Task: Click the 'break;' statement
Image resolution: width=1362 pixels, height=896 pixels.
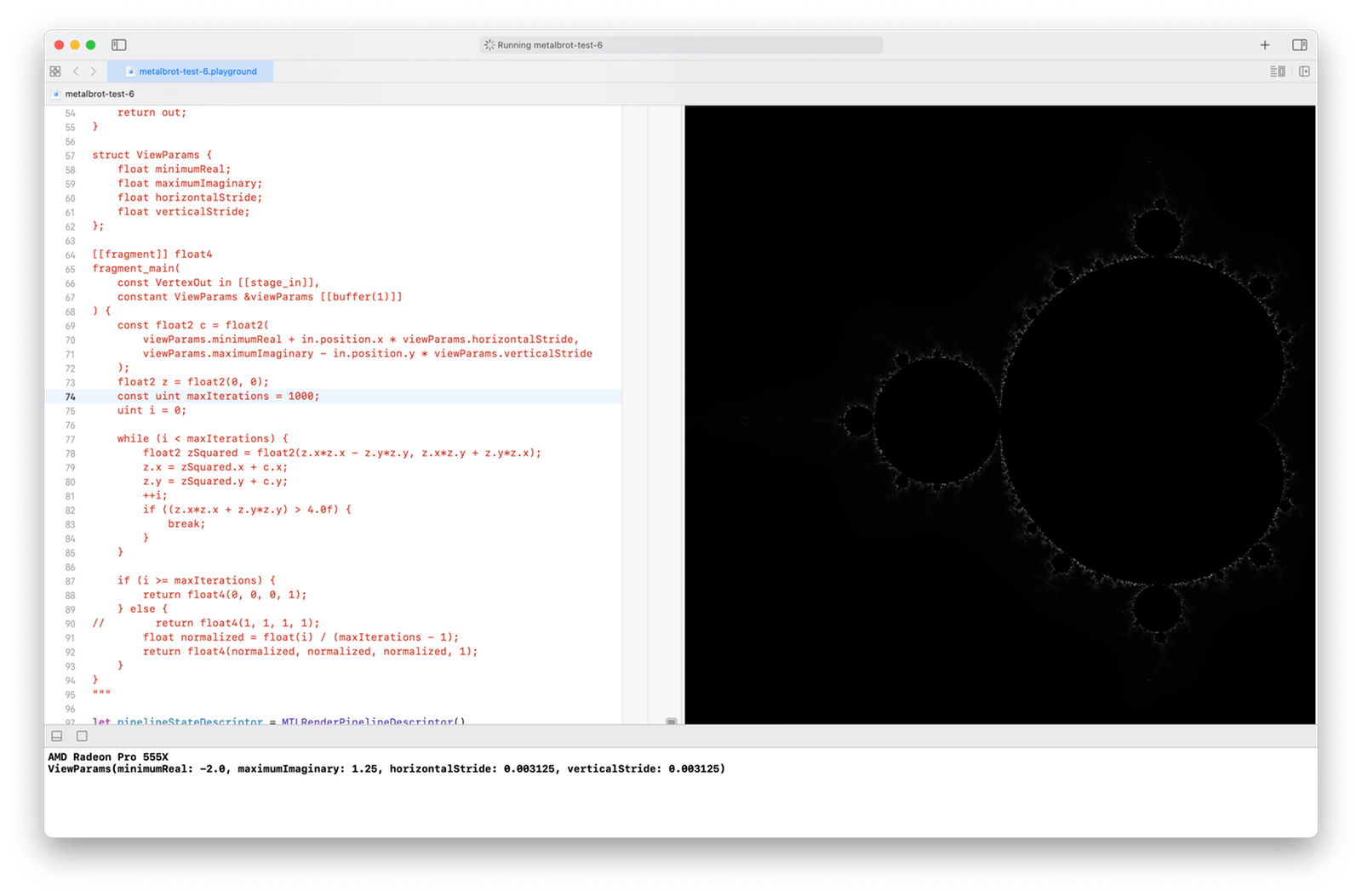Action: [x=186, y=524]
